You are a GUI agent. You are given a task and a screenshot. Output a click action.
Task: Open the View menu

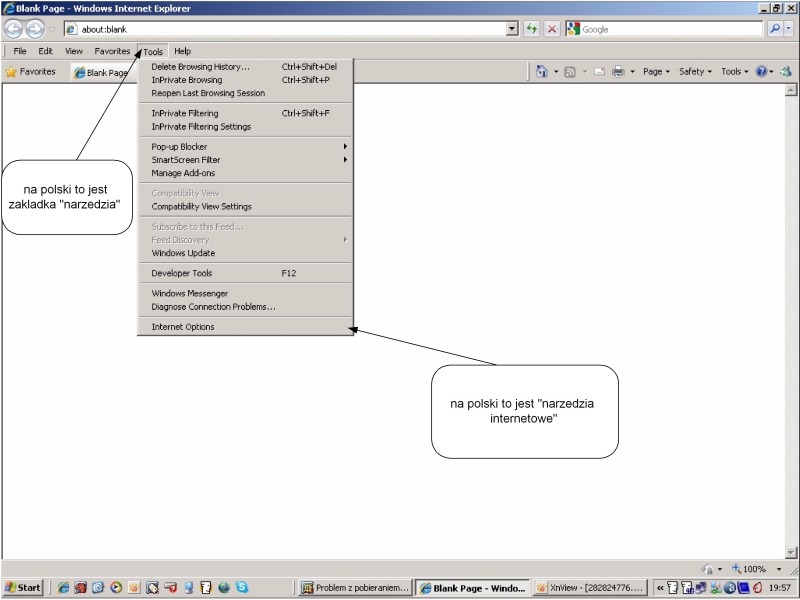point(74,51)
